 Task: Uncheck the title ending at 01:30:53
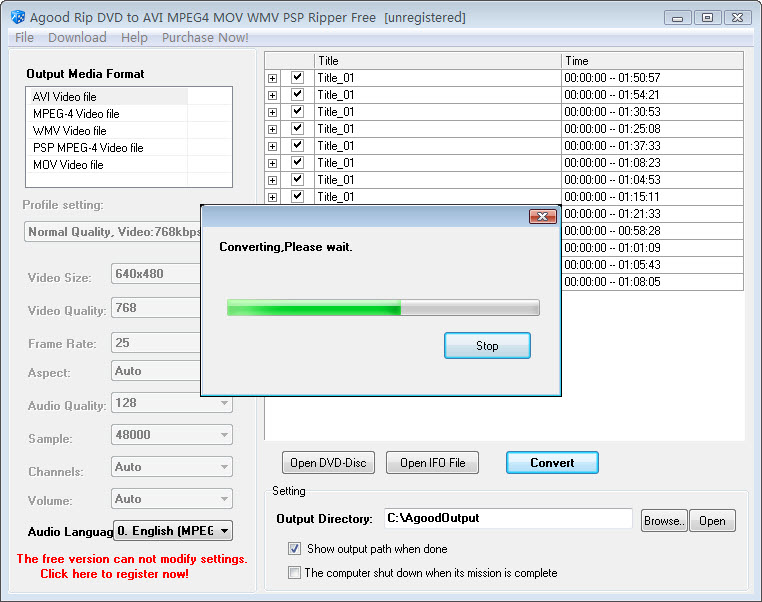pyautogui.click(x=297, y=111)
